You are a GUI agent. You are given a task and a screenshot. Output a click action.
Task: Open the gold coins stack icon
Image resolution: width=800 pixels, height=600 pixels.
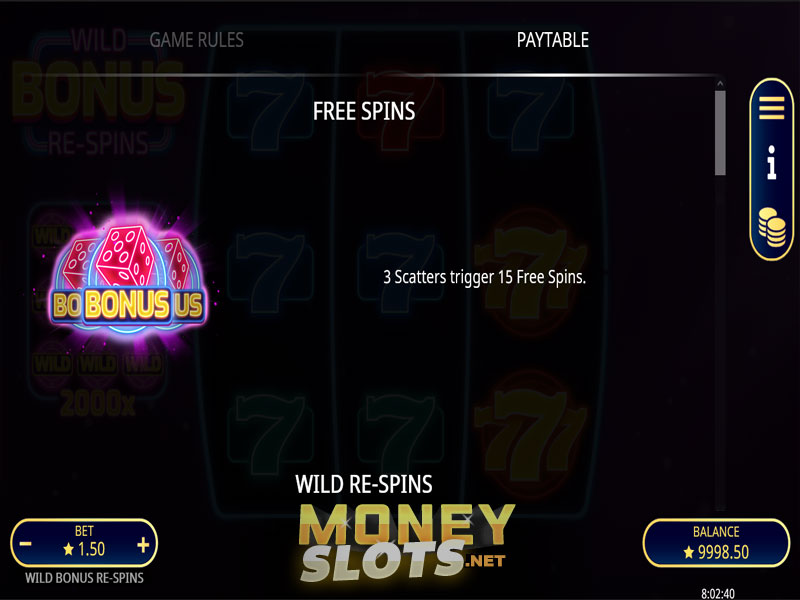(x=771, y=228)
